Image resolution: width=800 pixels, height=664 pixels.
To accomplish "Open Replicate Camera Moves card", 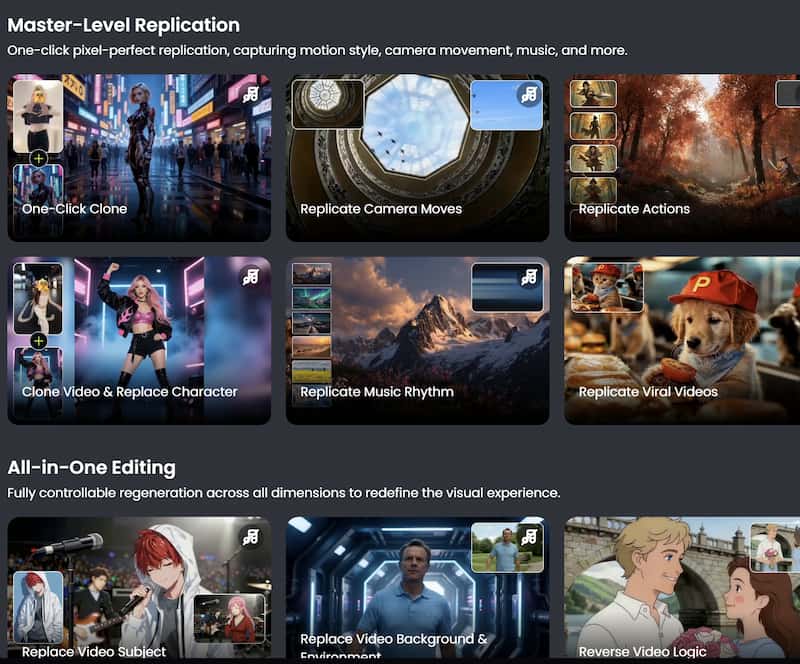I will (418, 158).
